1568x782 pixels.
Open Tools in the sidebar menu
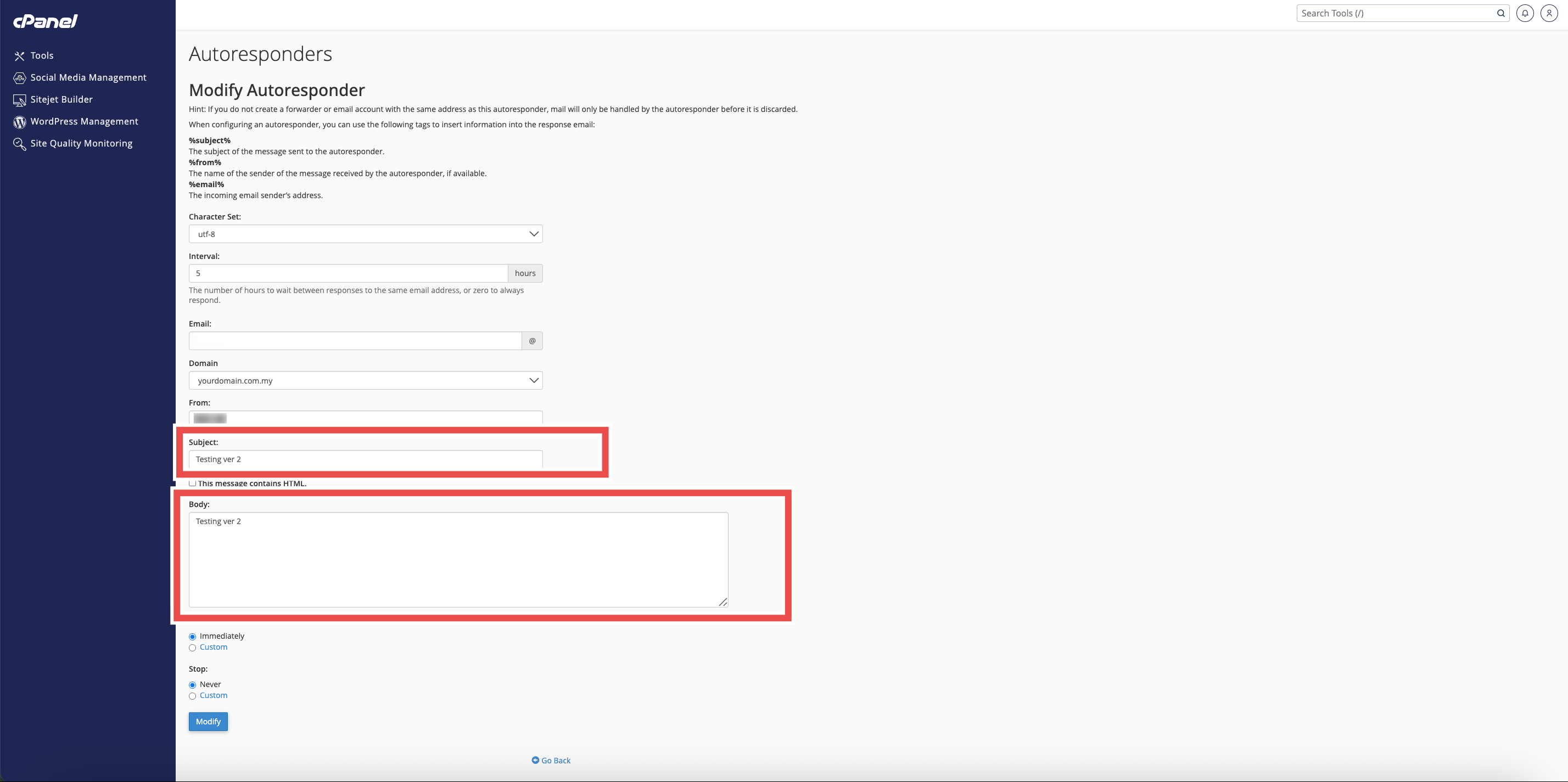(x=42, y=56)
